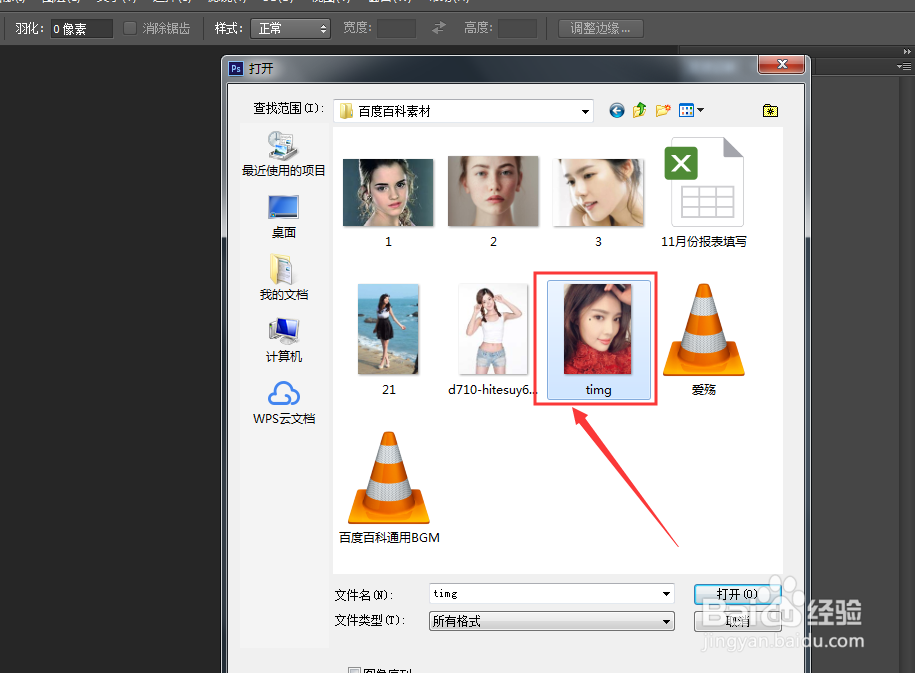Click the swap width and height arrows
The width and height of the screenshot is (915, 673).
point(439,27)
